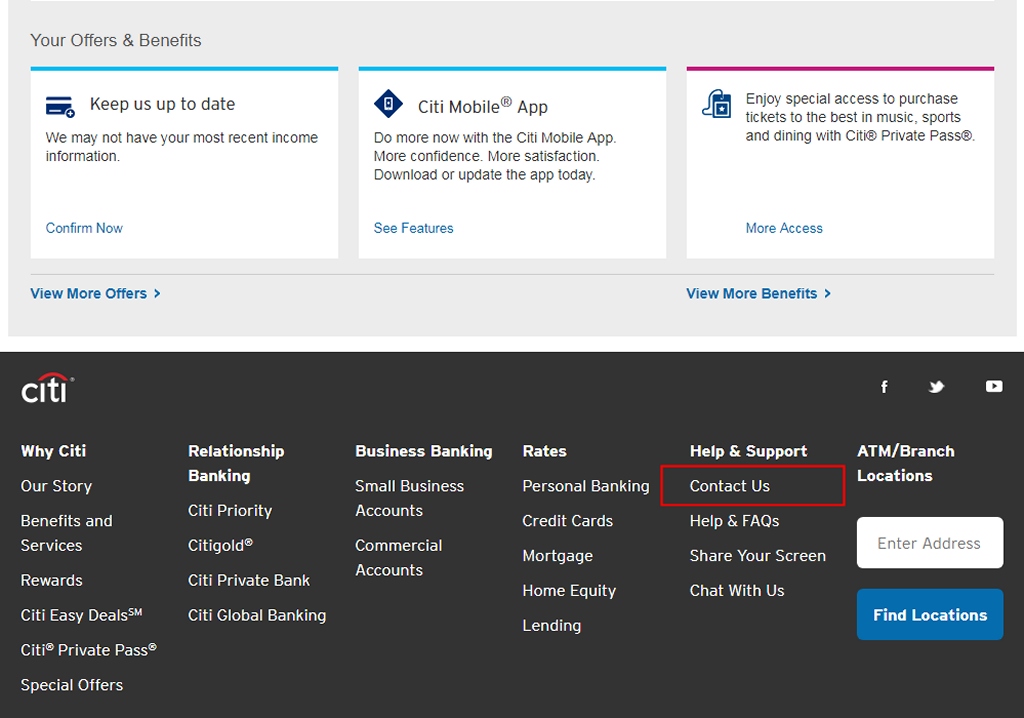Open the Rewards footer link

52,580
